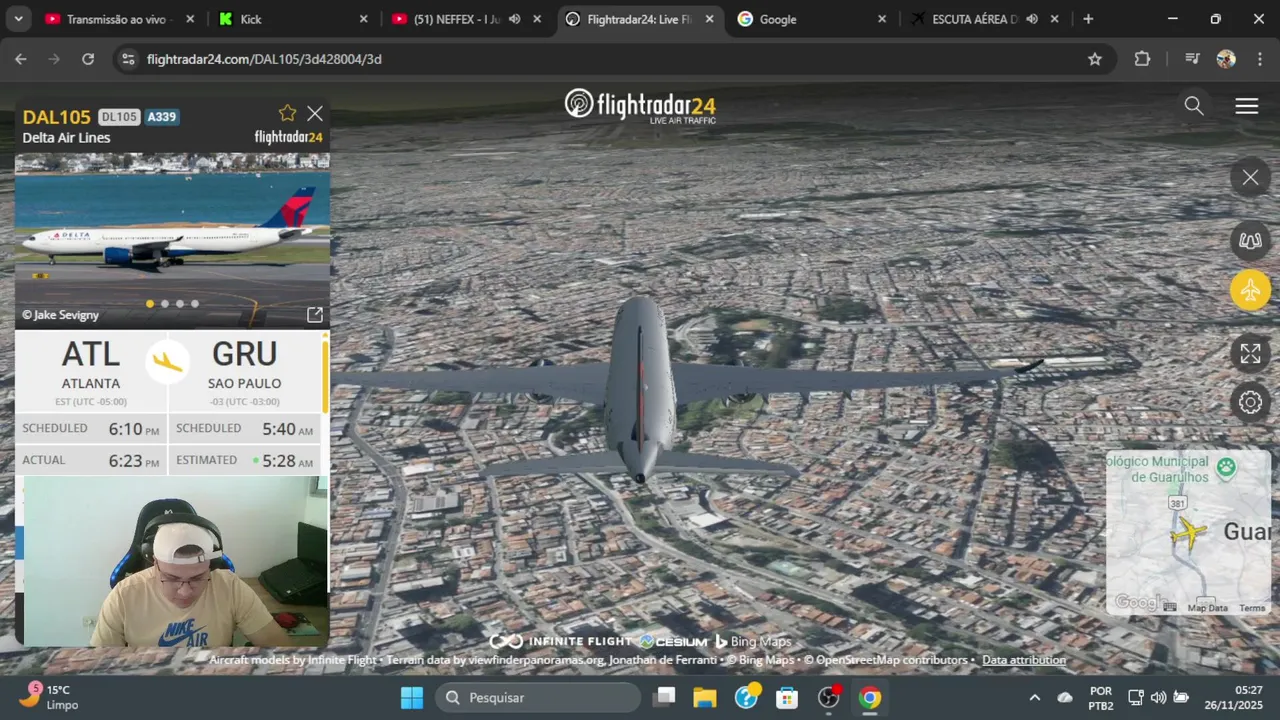This screenshot has width=1280, height=720.
Task: Close the Kick tab
Action: (363, 19)
